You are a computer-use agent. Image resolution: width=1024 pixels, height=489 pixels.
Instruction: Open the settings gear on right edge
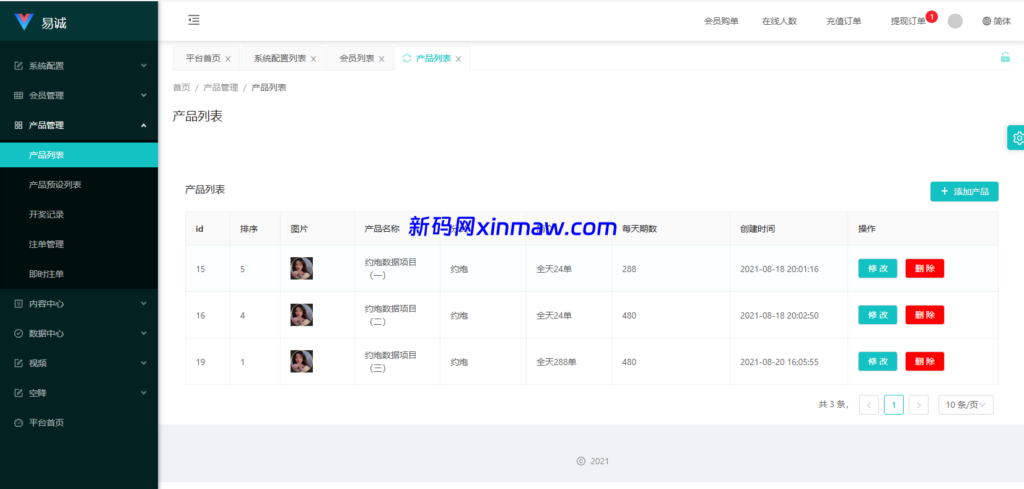(1017, 138)
